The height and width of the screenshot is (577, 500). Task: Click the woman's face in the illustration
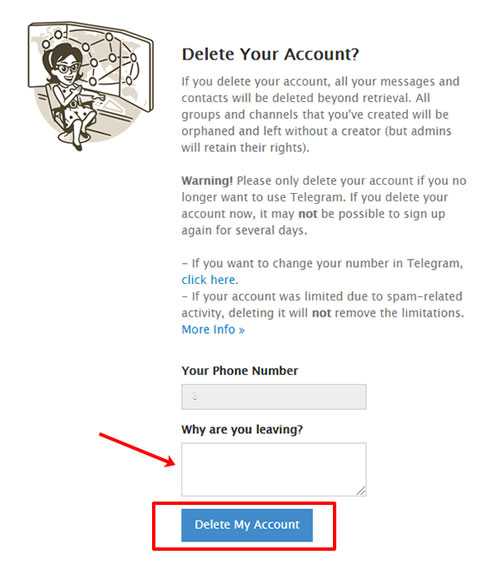click(67, 68)
